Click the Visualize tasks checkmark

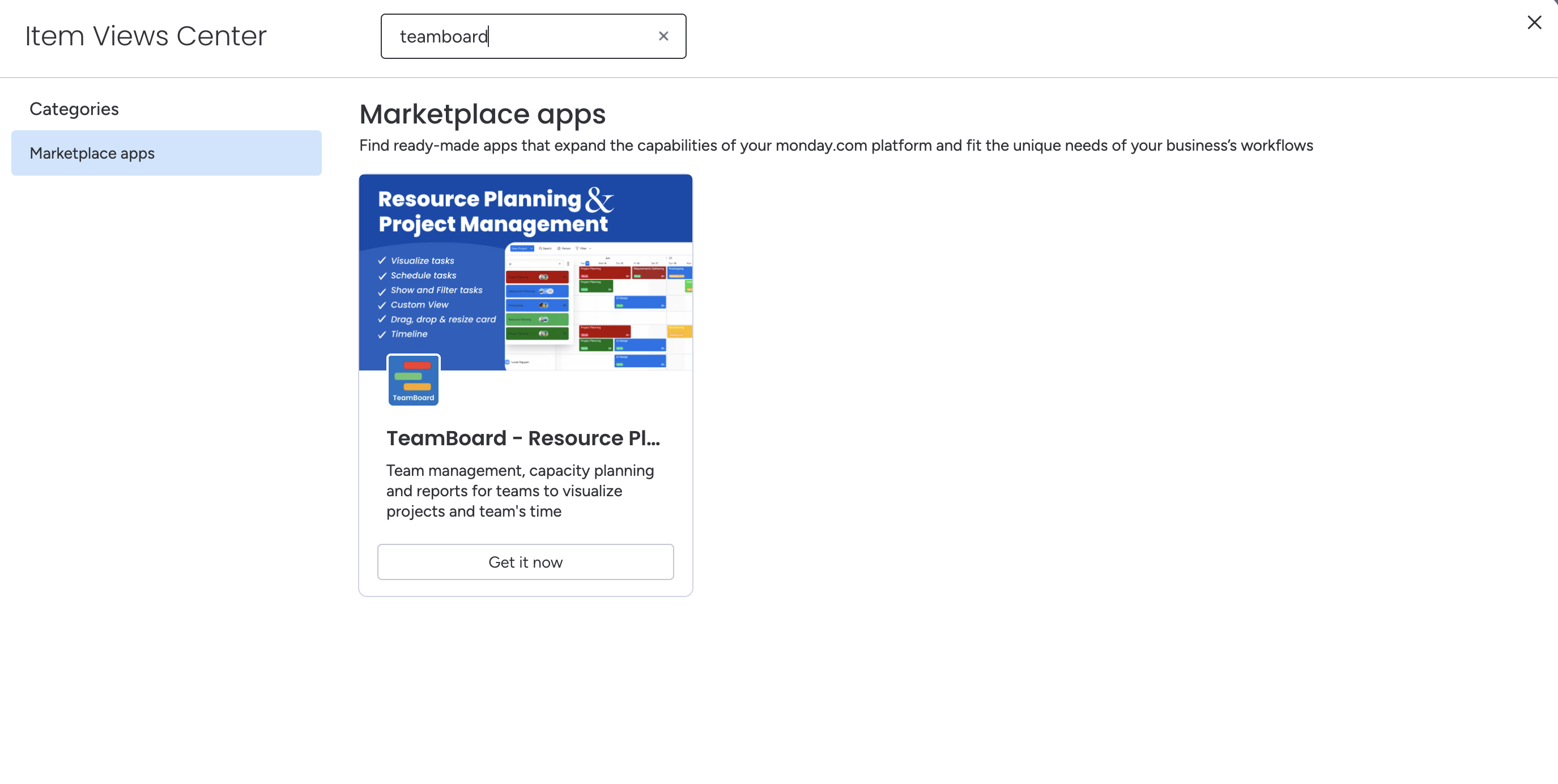tap(382, 261)
